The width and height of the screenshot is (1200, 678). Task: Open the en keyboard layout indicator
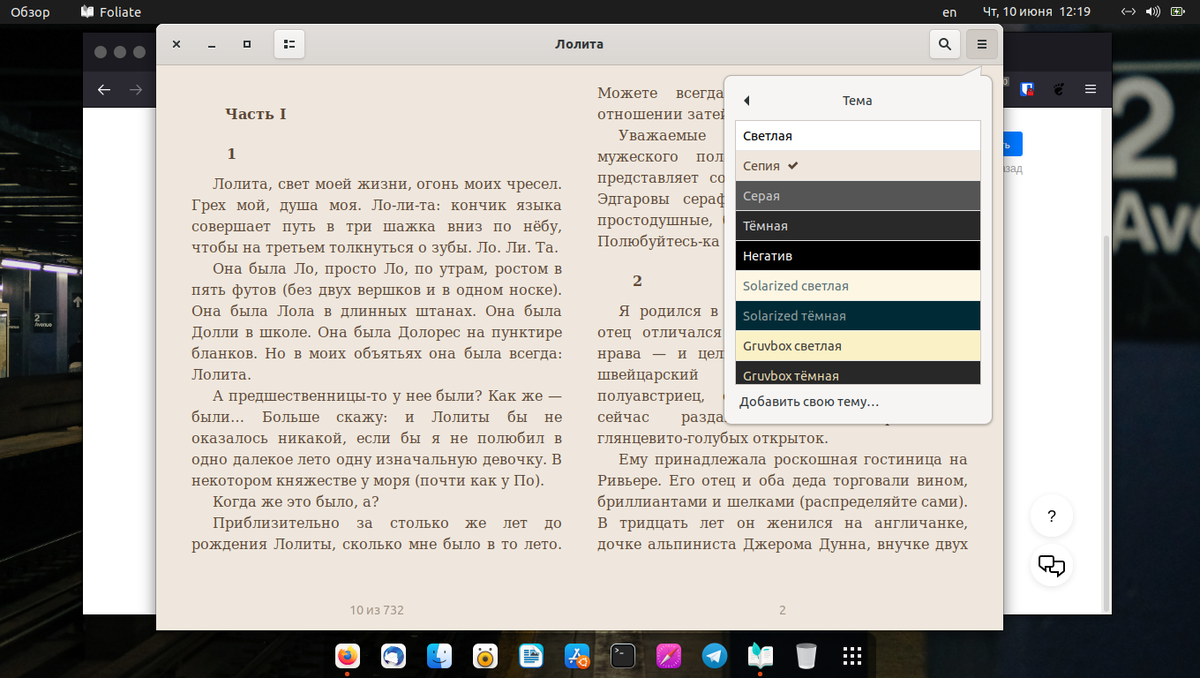click(950, 12)
